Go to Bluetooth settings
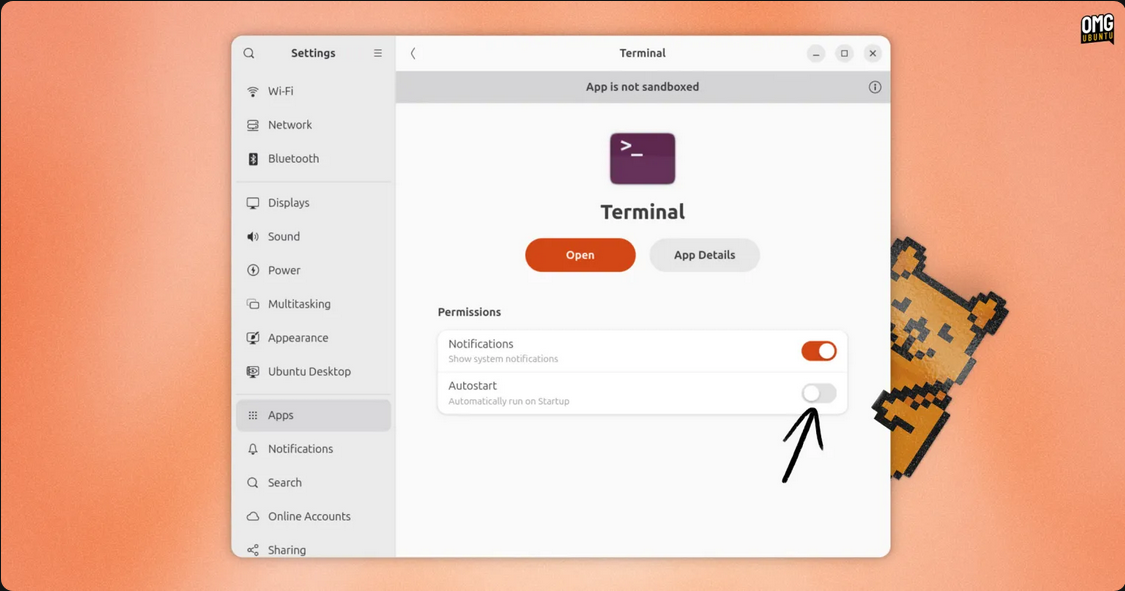The image size is (1125, 591). click(x=314, y=159)
